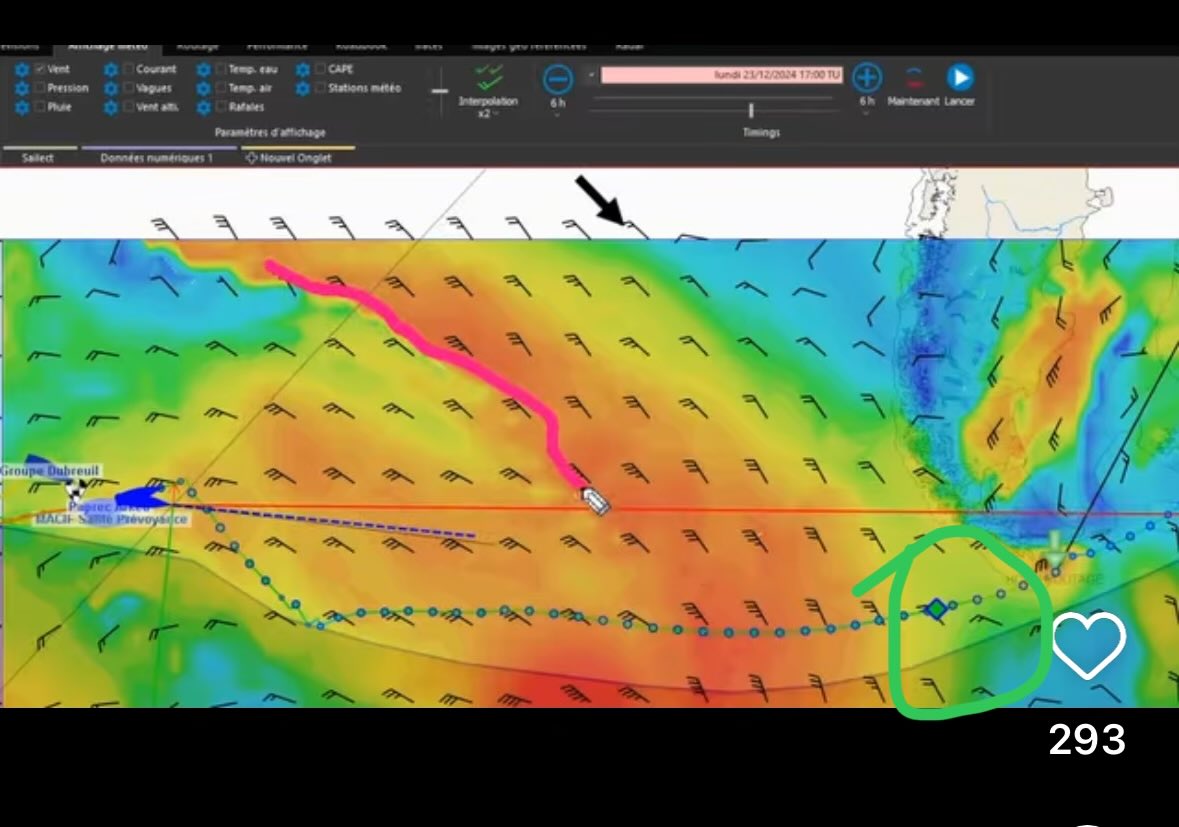Click the Lancer label
This screenshot has height=827, width=1179.
point(959,101)
